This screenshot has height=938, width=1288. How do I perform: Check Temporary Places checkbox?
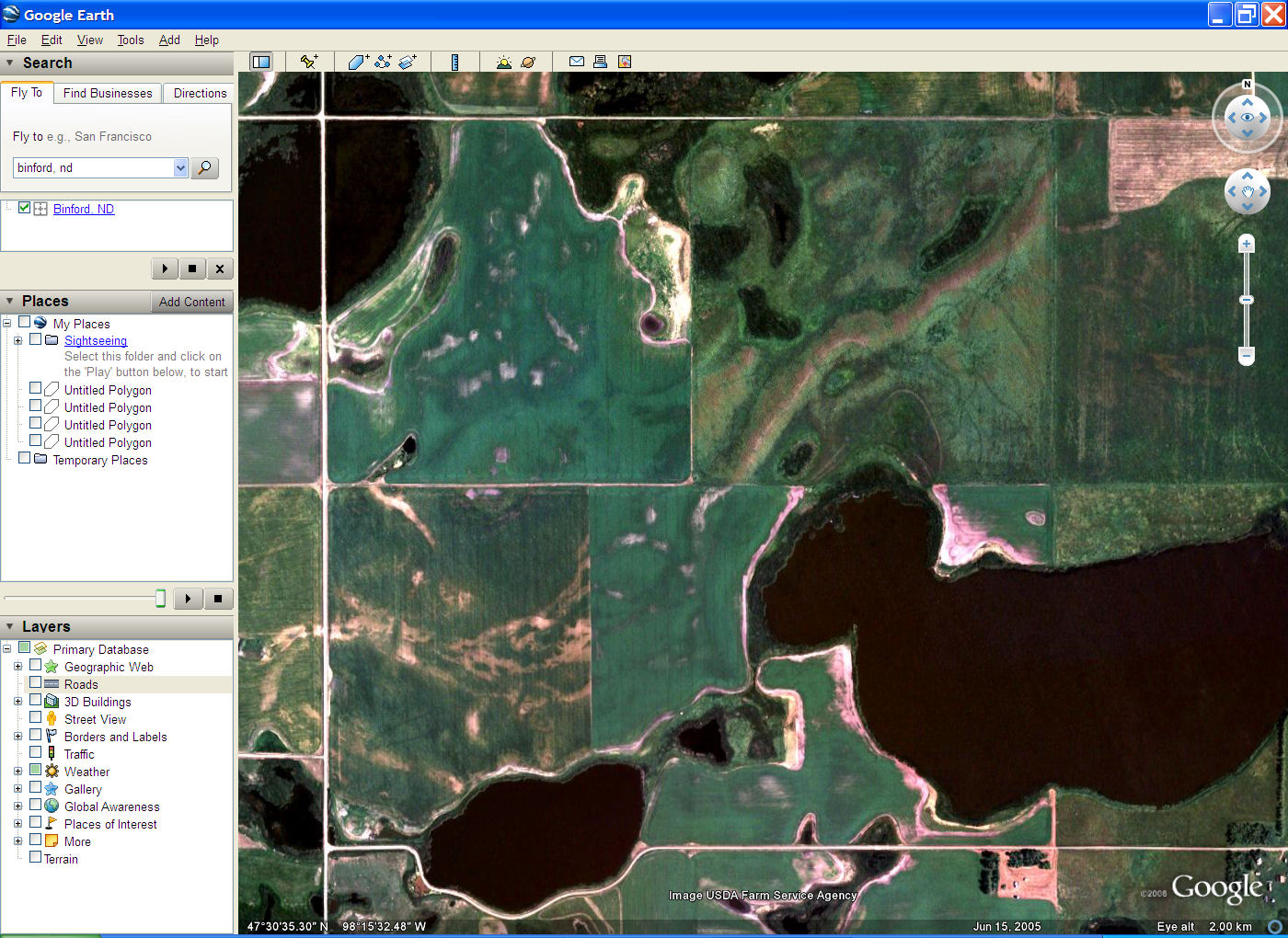tap(24, 458)
